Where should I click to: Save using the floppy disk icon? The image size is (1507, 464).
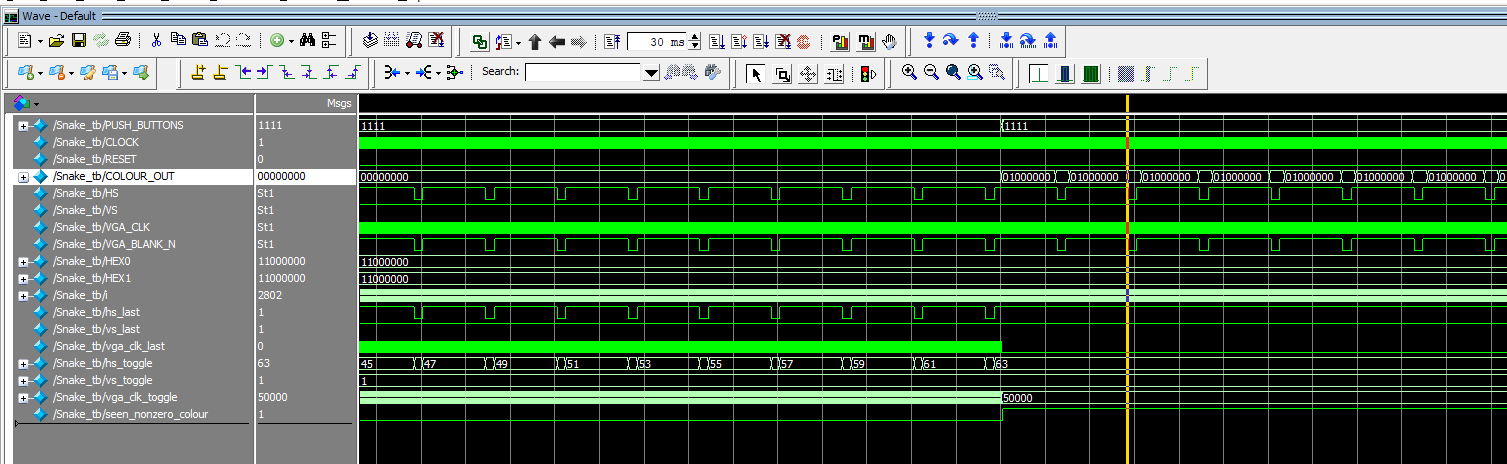click(79, 41)
